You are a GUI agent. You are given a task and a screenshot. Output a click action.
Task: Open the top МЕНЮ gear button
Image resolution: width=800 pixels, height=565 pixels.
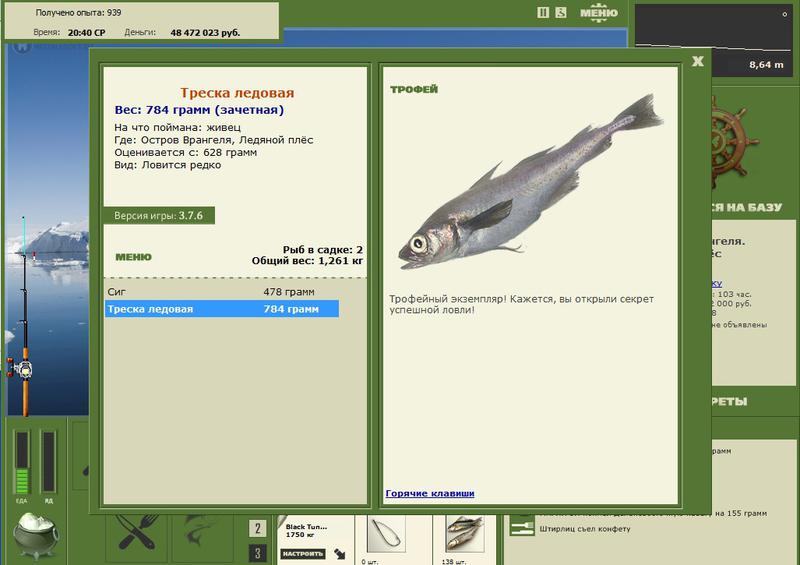(599, 13)
